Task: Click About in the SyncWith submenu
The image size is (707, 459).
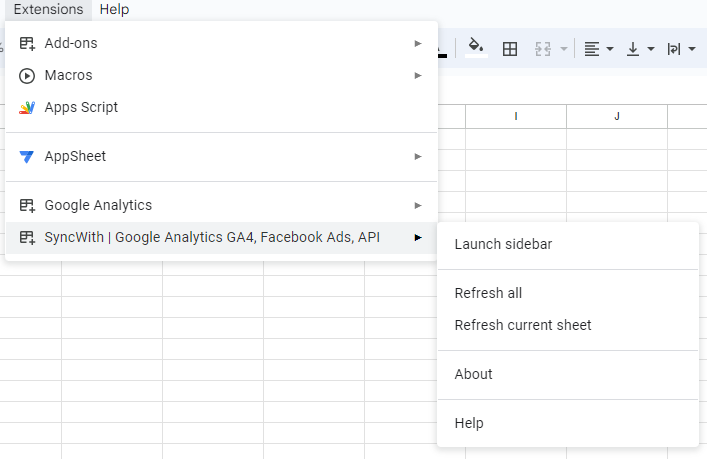Action: coord(473,374)
